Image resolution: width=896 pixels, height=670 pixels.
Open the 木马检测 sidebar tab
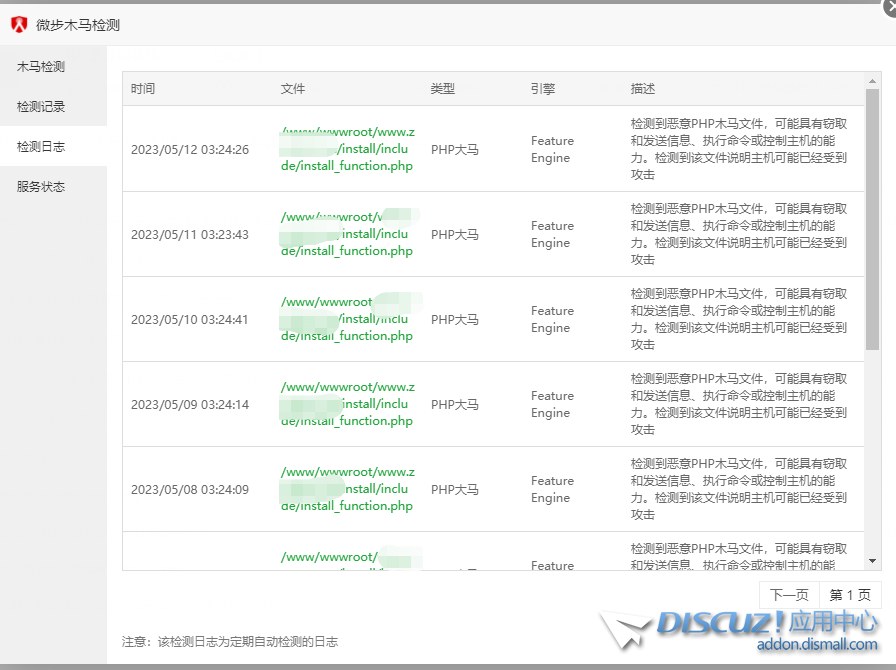[x=41, y=67]
